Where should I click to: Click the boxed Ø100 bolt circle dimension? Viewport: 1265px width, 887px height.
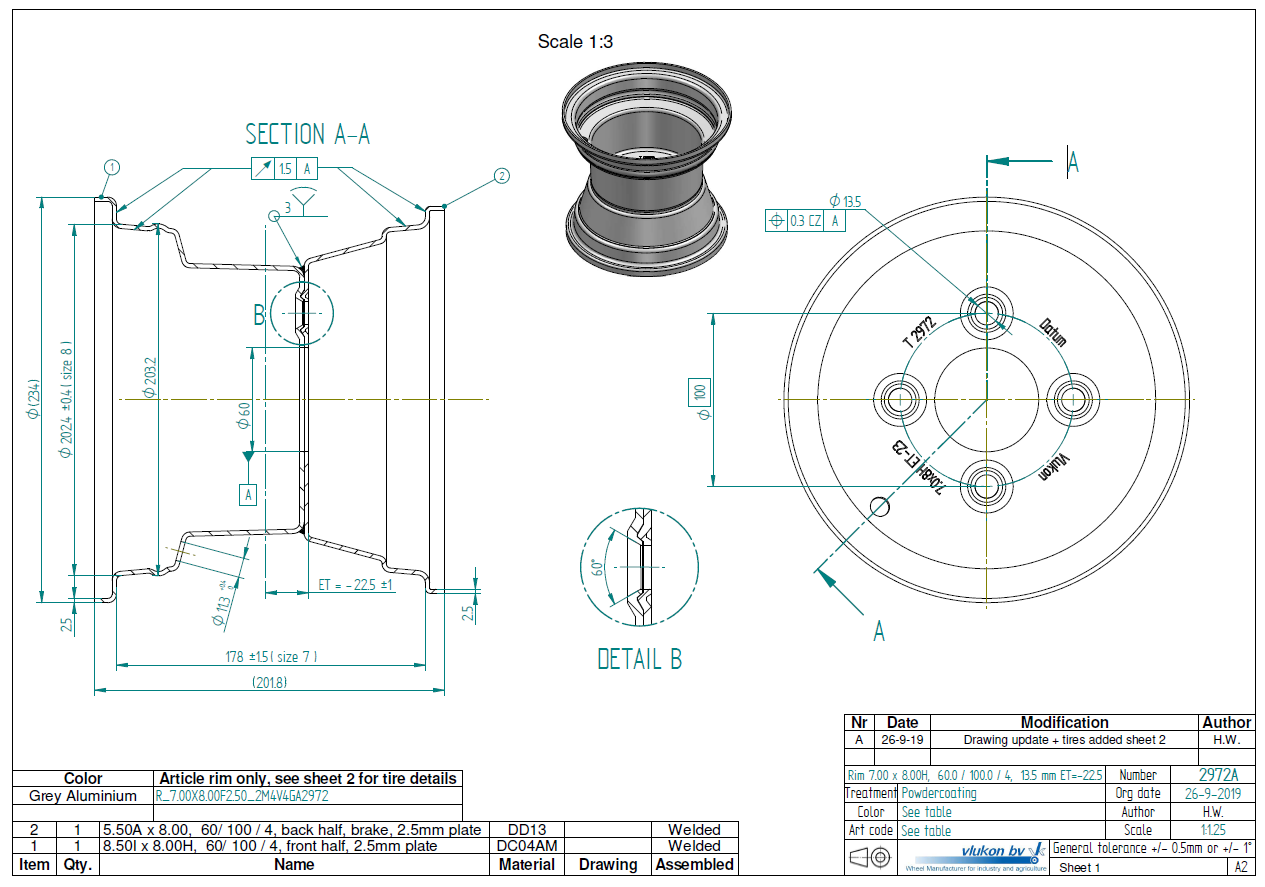700,399
